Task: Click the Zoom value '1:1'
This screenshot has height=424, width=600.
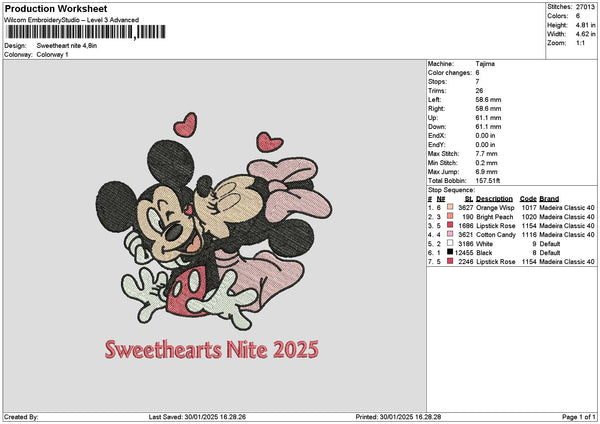Action: [x=580, y=43]
